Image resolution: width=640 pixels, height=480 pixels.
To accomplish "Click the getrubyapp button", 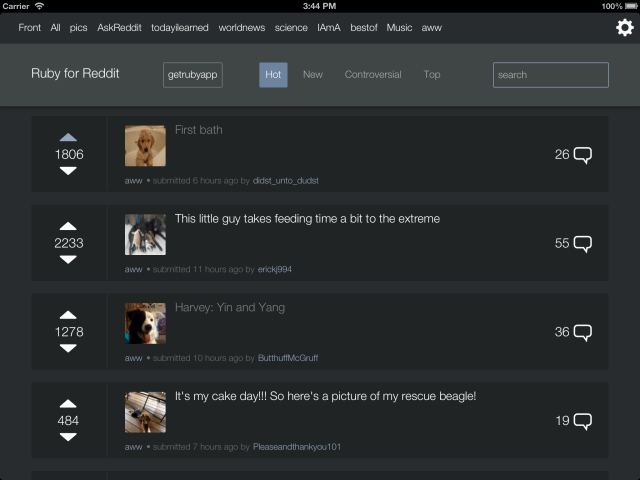I will coord(193,75).
